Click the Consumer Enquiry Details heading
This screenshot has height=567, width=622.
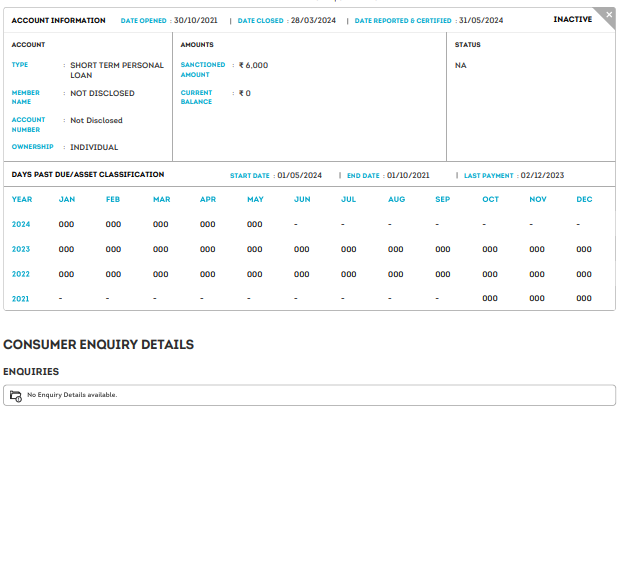pos(98,344)
